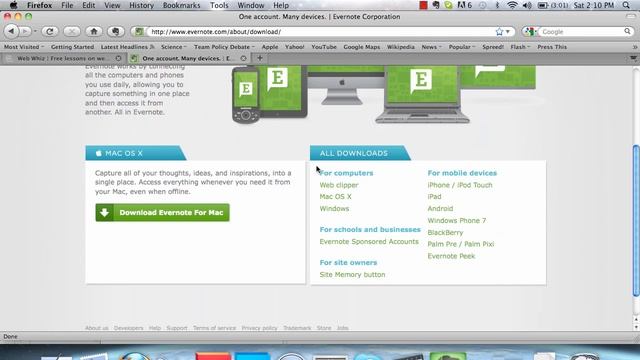640x360 pixels.
Task: Click the red square menu bar icon
Action: (423, 5)
